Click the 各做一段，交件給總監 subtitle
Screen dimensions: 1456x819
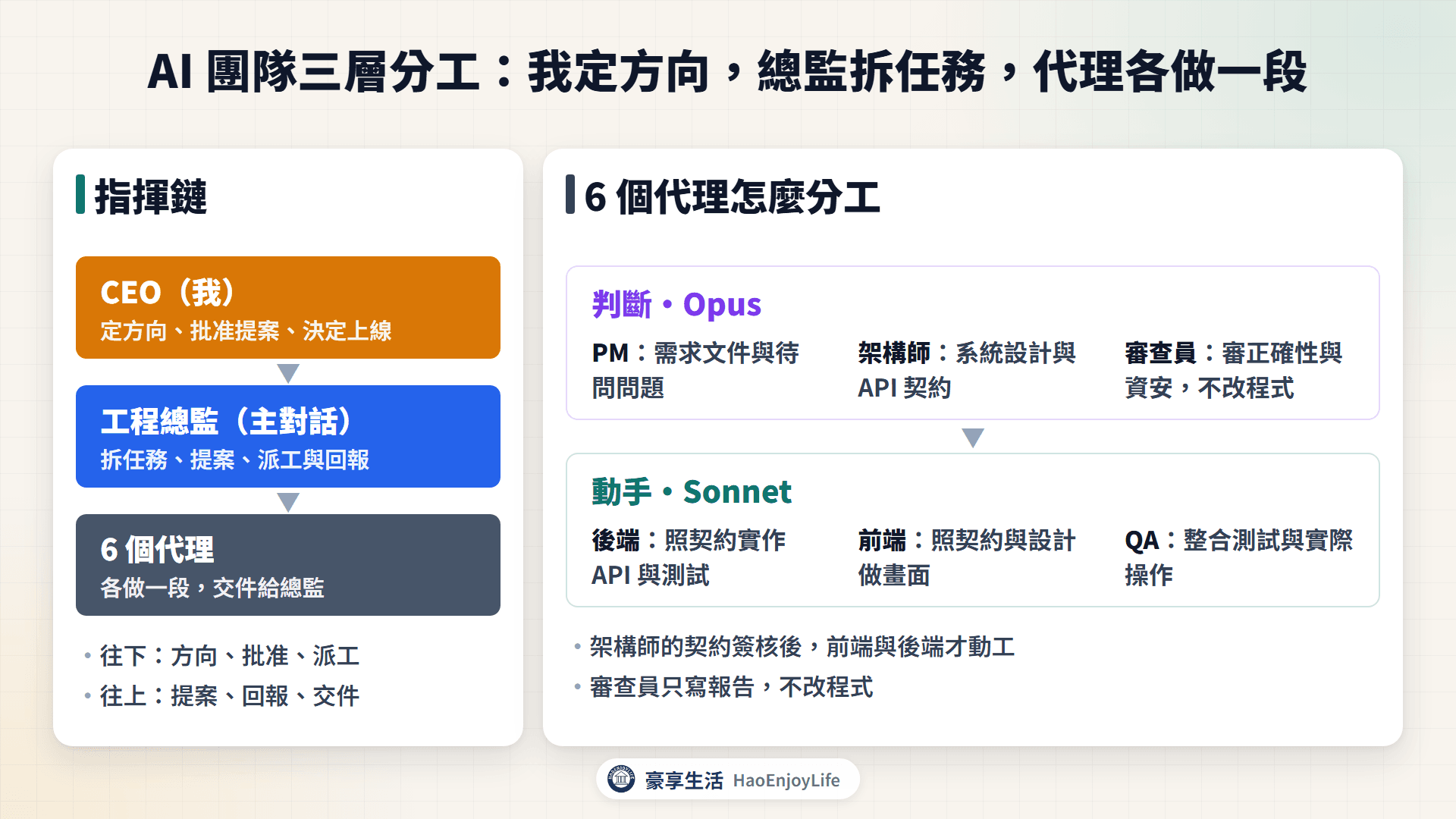212,588
